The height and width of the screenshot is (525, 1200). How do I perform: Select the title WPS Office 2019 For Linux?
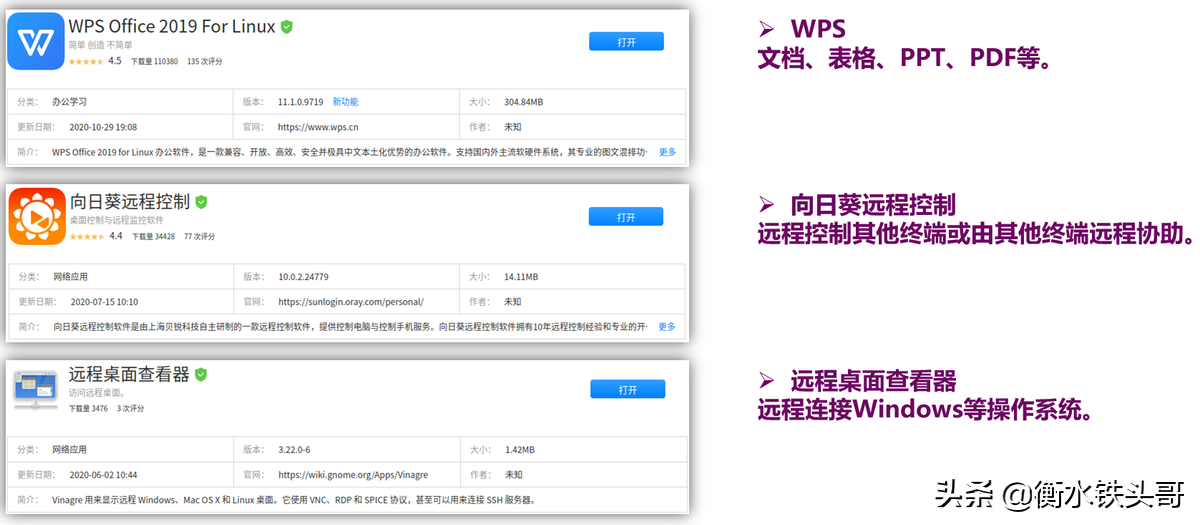pyautogui.click(x=172, y=27)
